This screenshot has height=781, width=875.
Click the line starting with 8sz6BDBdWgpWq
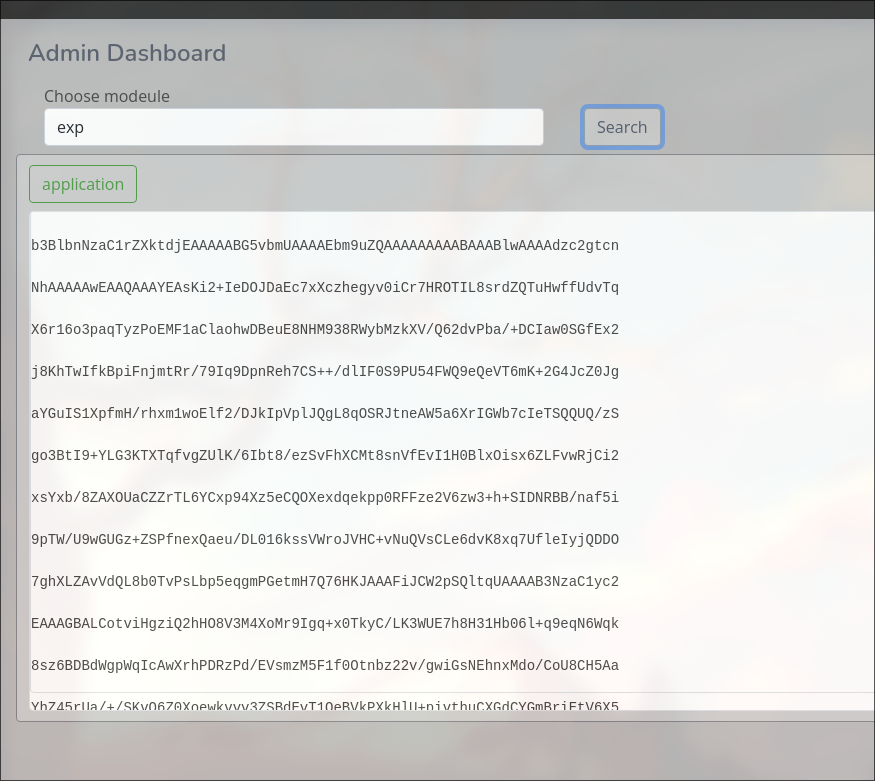(x=325, y=665)
